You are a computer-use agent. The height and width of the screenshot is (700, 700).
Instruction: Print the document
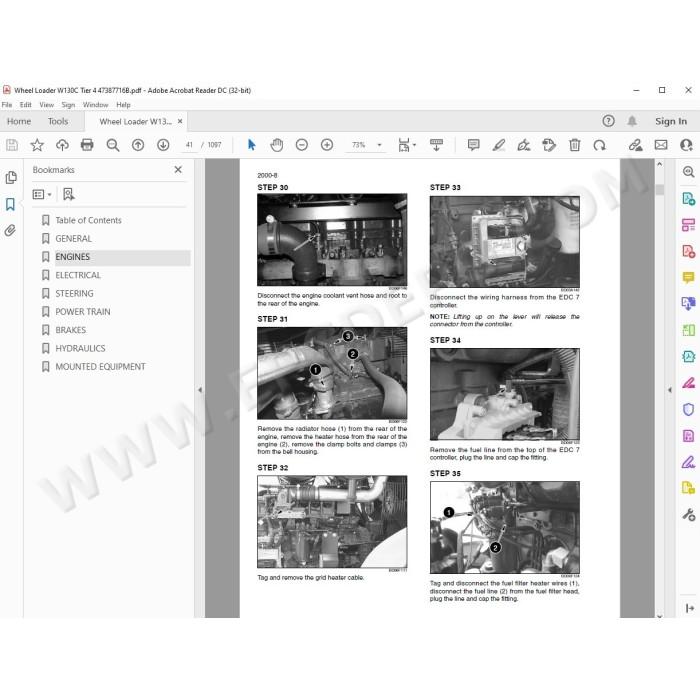click(x=87, y=145)
